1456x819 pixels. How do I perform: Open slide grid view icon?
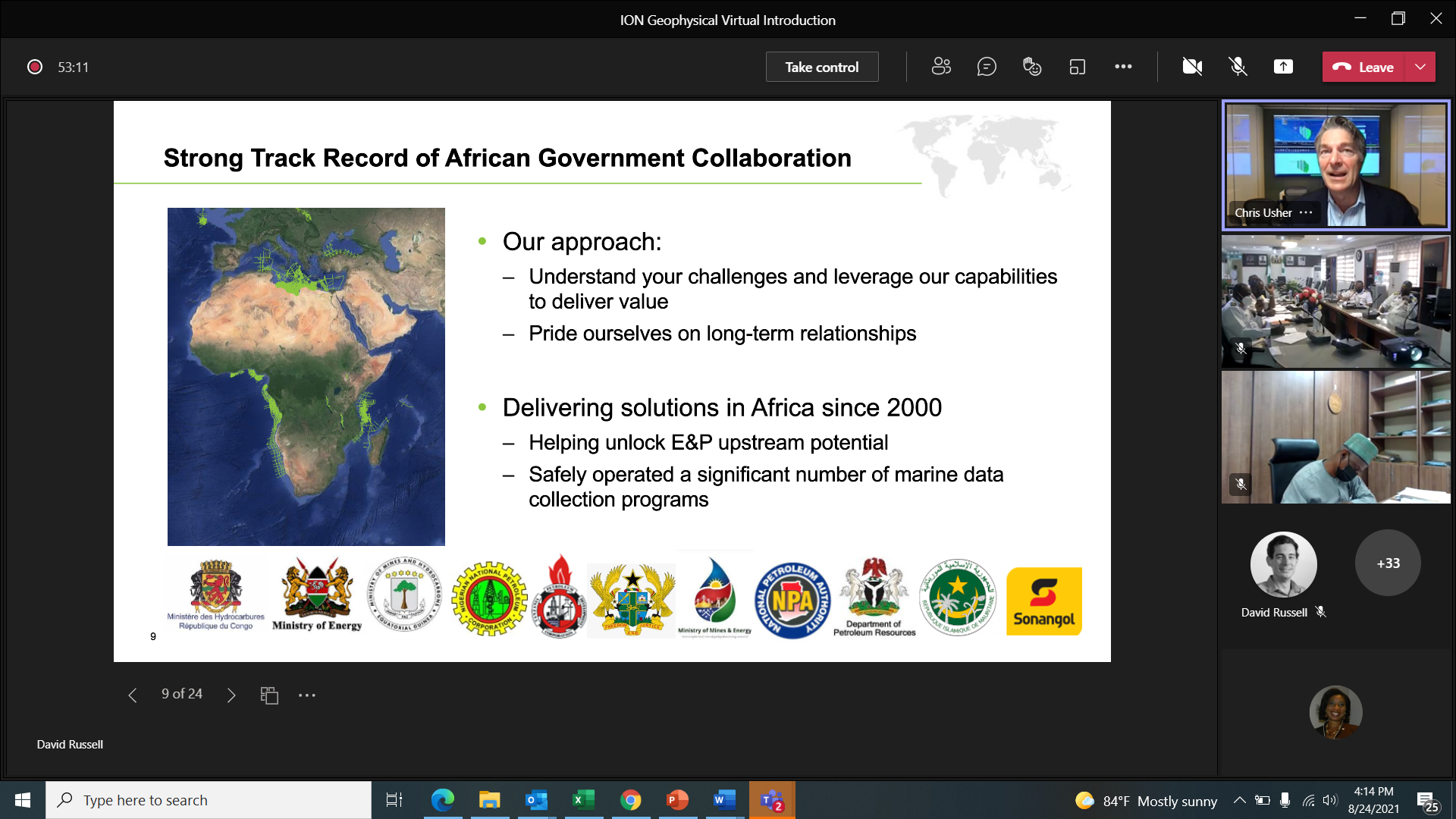(269, 695)
